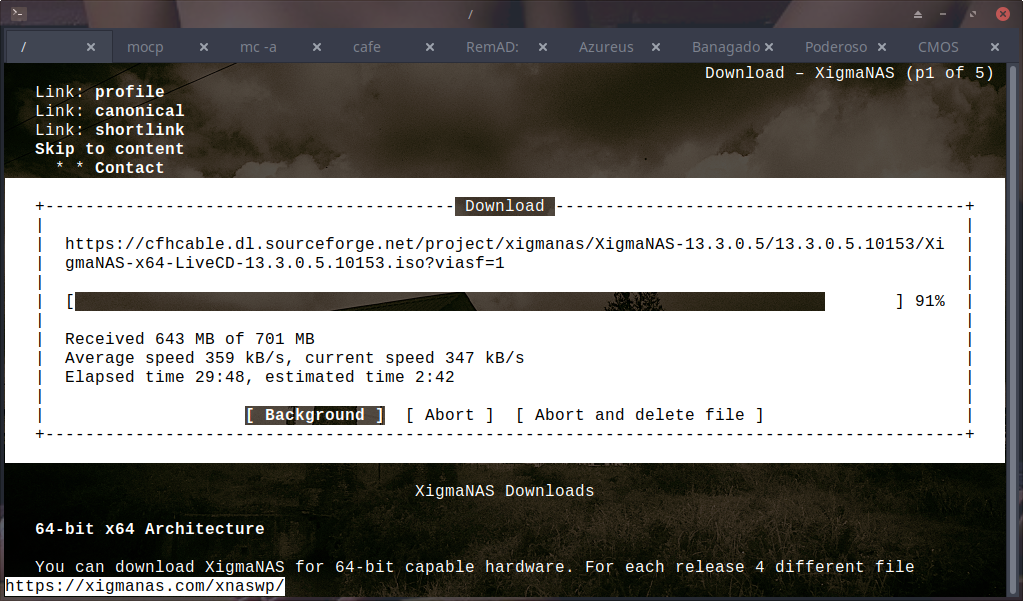The image size is (1023, 601).
Task: Select the Banagado tab
Action: (x=725, y=47)
